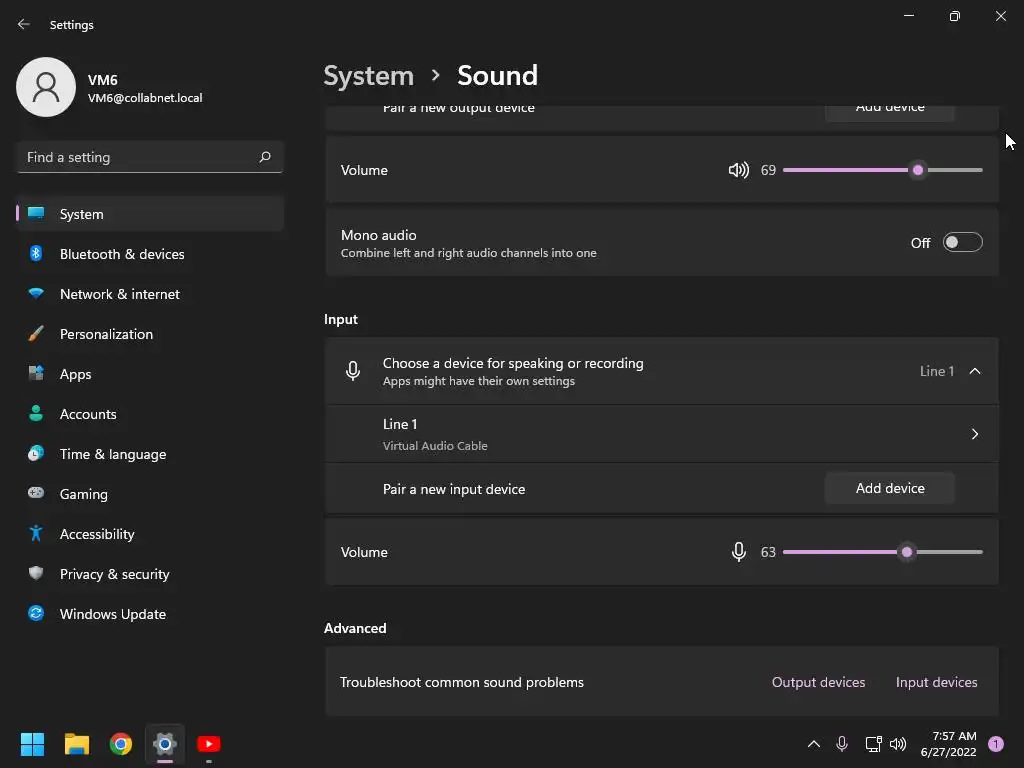
Task: Open the Accessibility settings section
Action: (x=97, y=534)
